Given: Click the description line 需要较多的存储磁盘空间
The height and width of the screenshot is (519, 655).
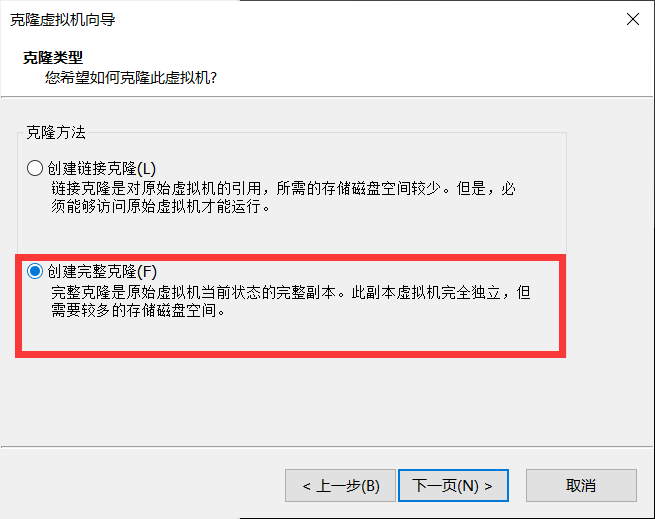Looking at the screenshot, I should click(x=138, y=310).
